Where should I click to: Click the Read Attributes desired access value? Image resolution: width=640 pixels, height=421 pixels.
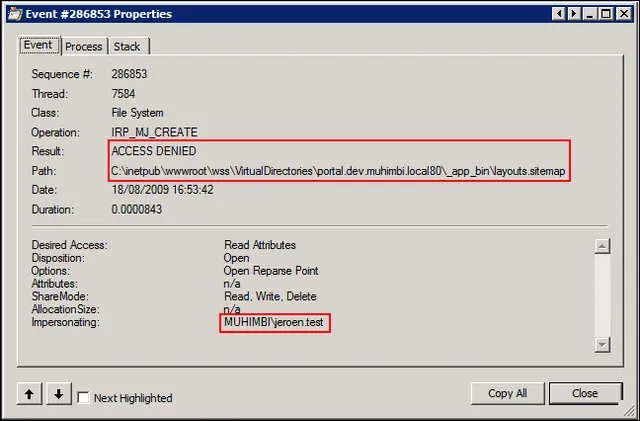click(260, 245)
